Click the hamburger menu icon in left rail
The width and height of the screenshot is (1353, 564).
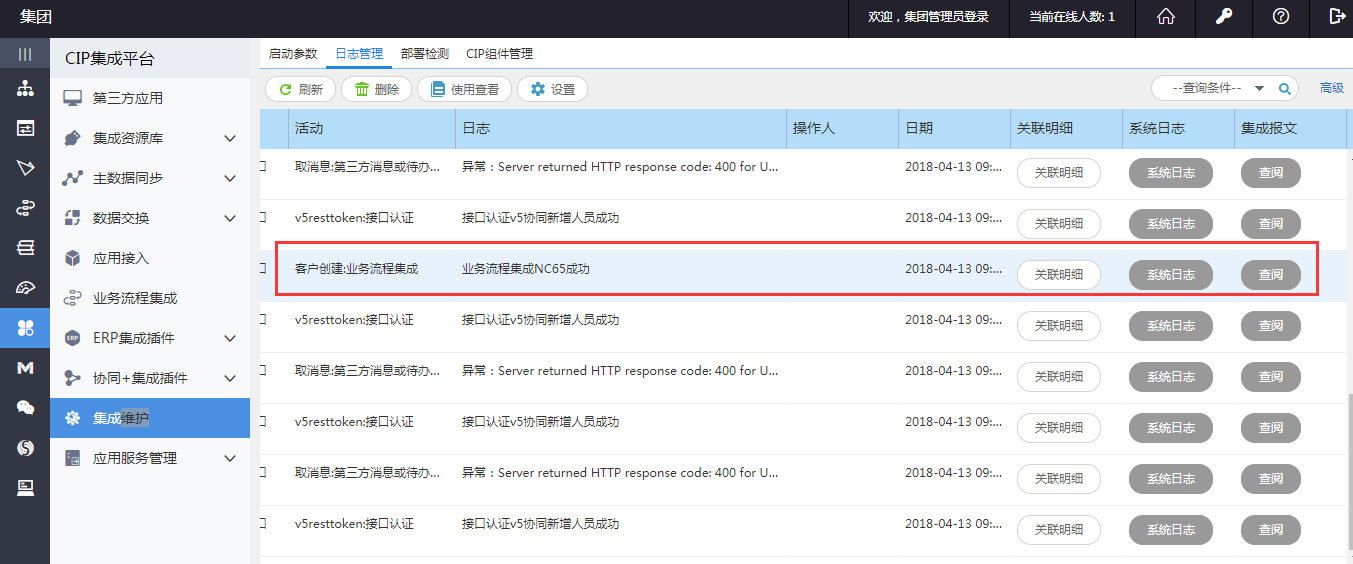coord(25,54)
